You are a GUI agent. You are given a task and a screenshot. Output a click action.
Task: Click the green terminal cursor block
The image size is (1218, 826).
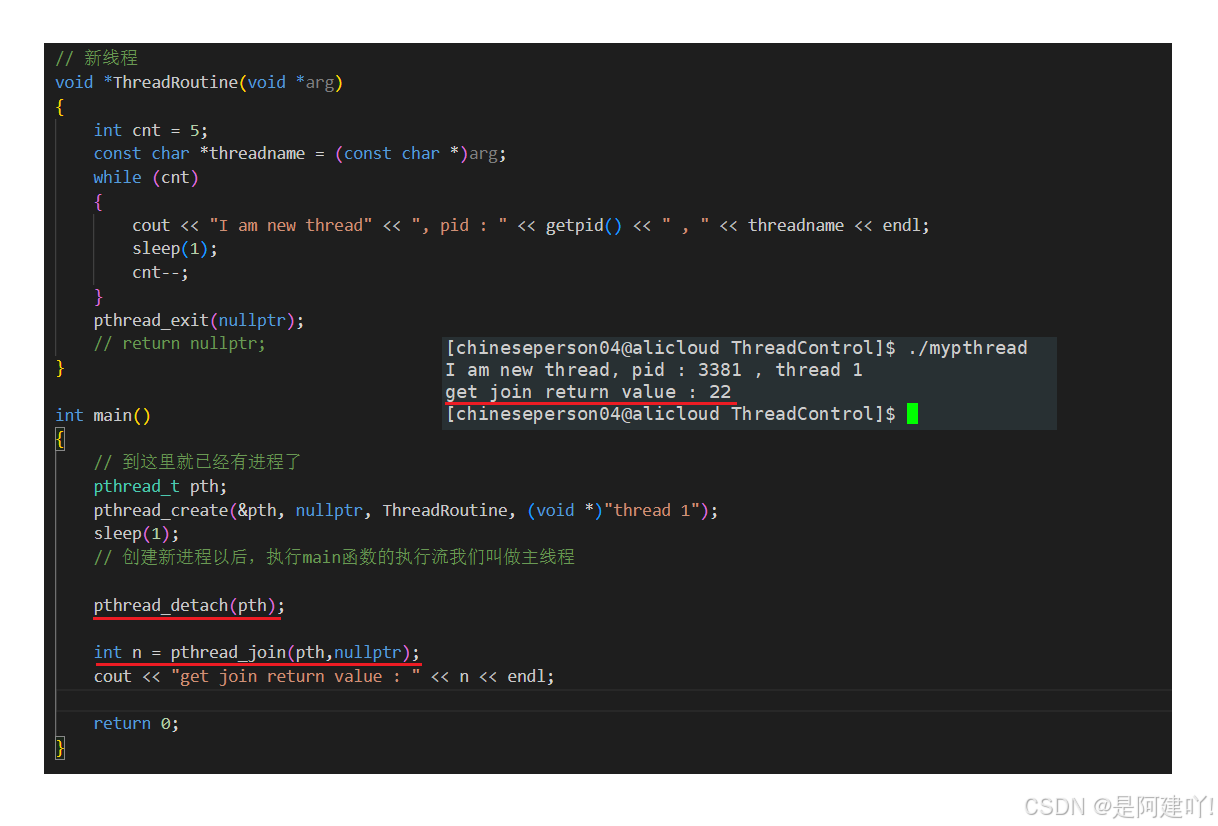coord(913,414)
